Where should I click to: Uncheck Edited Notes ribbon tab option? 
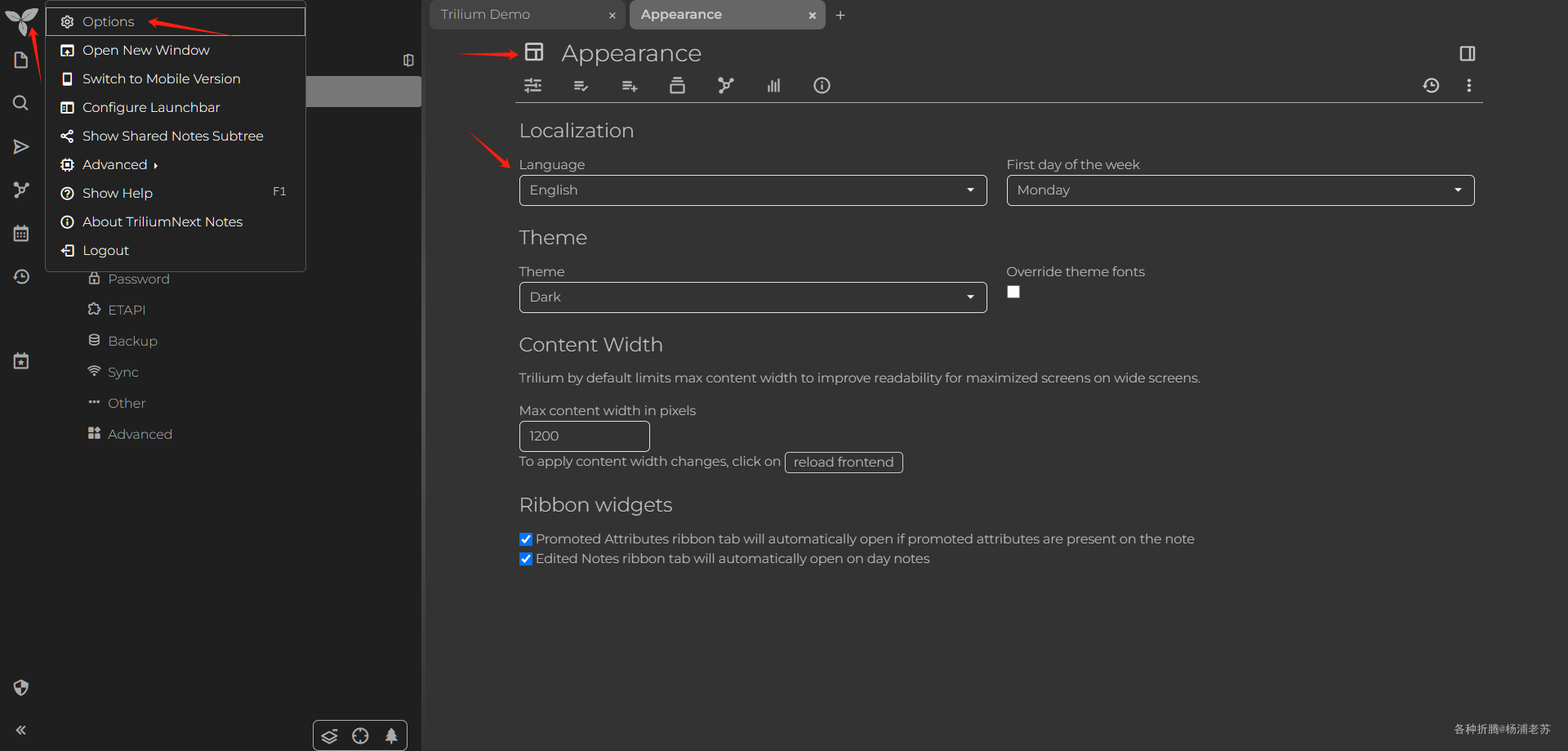point(526,559)
